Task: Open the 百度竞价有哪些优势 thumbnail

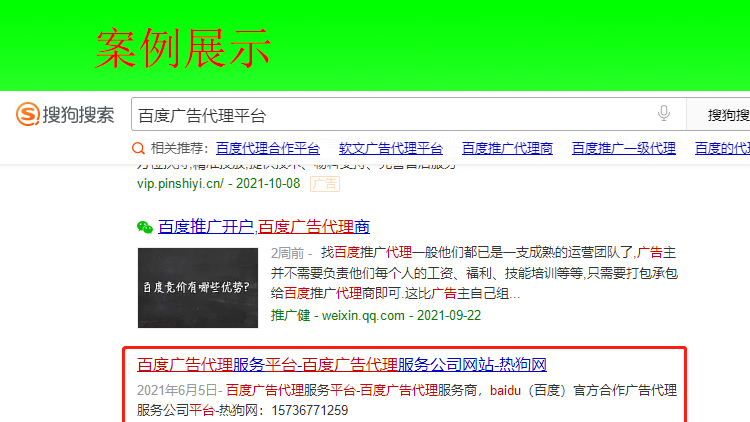Action: tap(198, 288)
